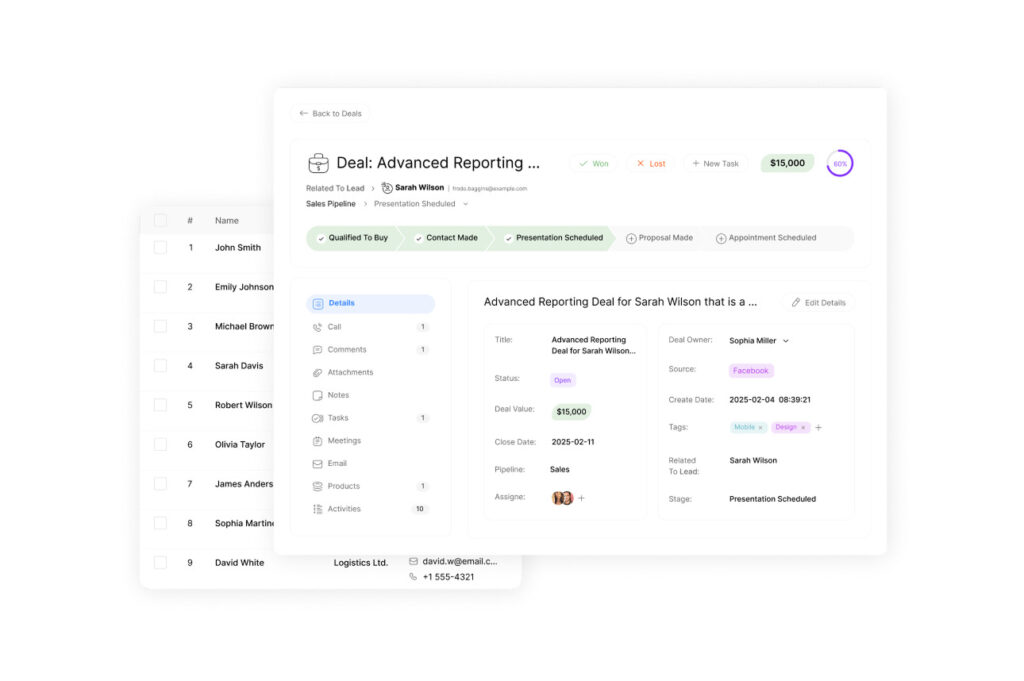Check the box for John Smith row
This screenshot has width=1024, height=681.
(160, 248)
